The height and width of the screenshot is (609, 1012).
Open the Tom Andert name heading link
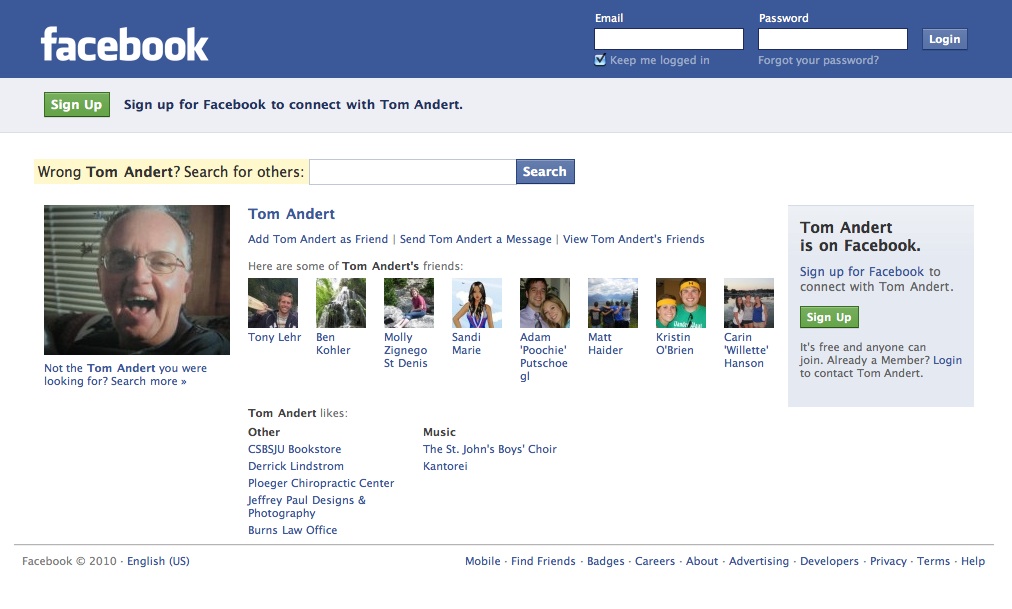click(x=291, y=214)
